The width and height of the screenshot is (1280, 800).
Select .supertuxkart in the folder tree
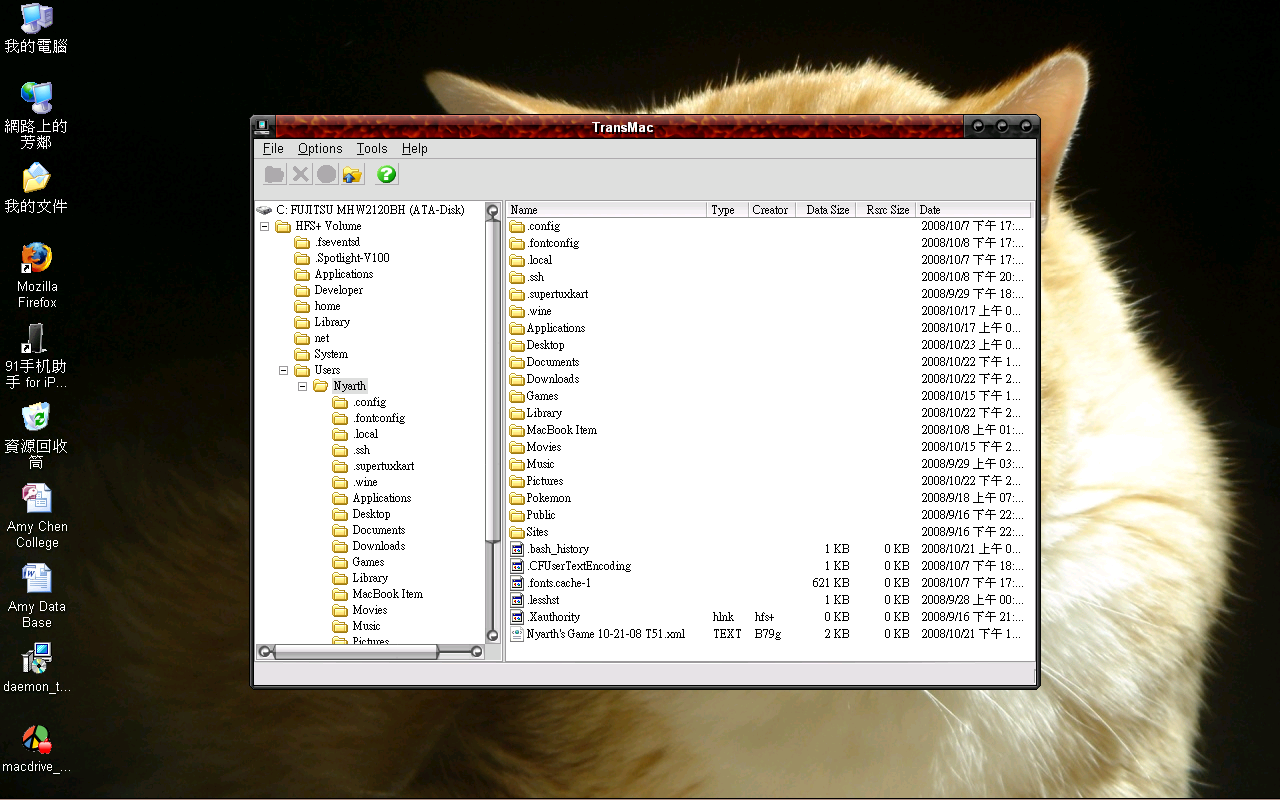[x=383, y=466]
